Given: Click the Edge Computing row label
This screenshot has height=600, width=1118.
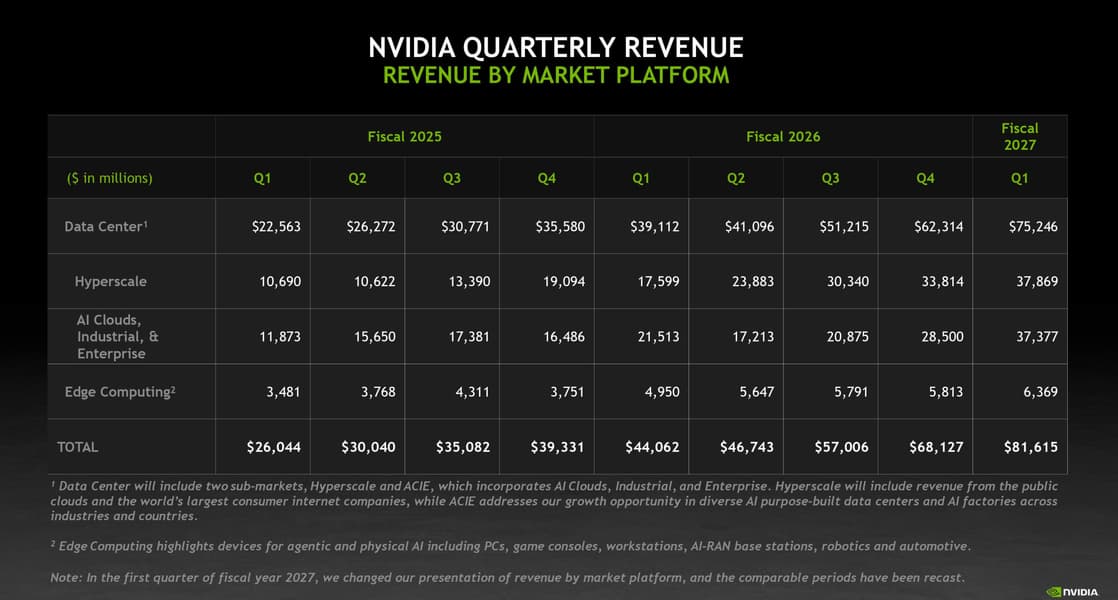Looking at the screenshot, I should point(120,391).
